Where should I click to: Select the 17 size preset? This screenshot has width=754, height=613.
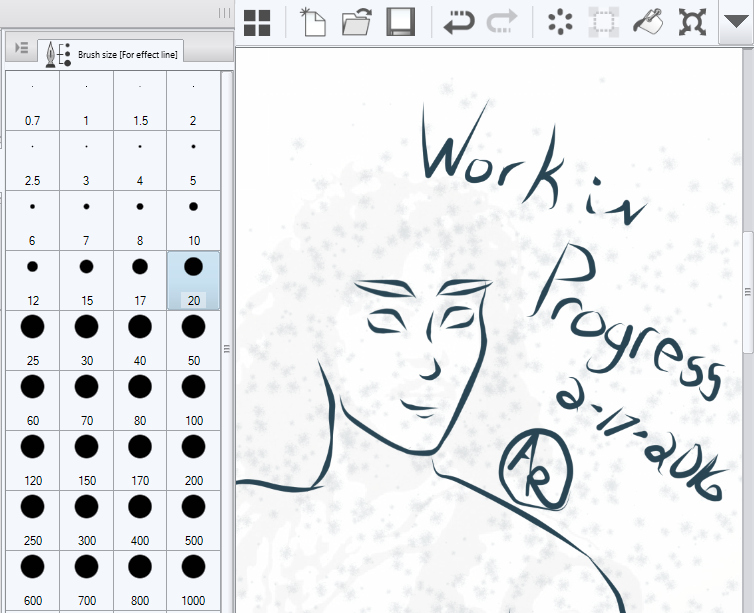(140, 281)
